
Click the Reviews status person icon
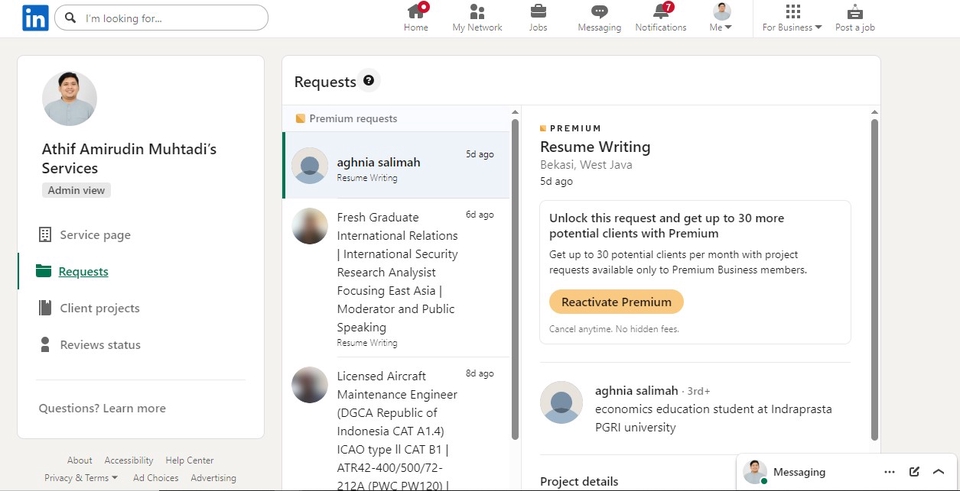coord(45,345)
